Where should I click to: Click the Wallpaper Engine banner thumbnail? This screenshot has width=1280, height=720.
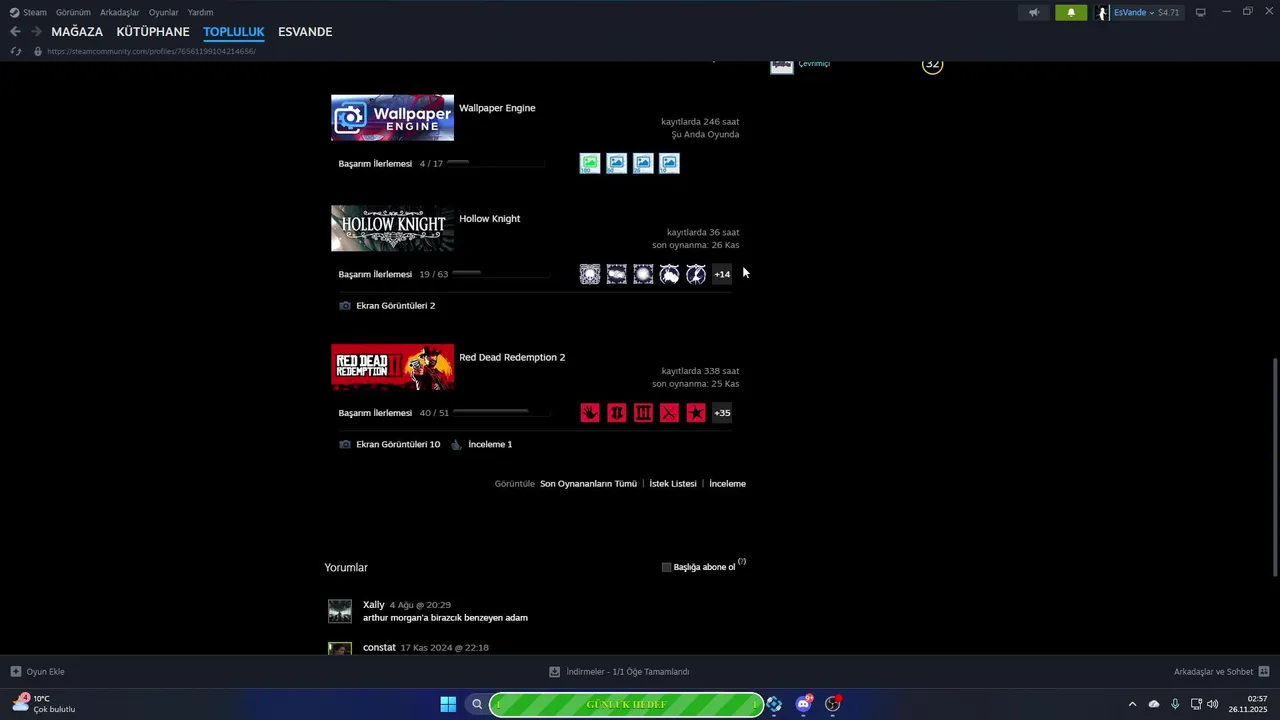(392, 118)
